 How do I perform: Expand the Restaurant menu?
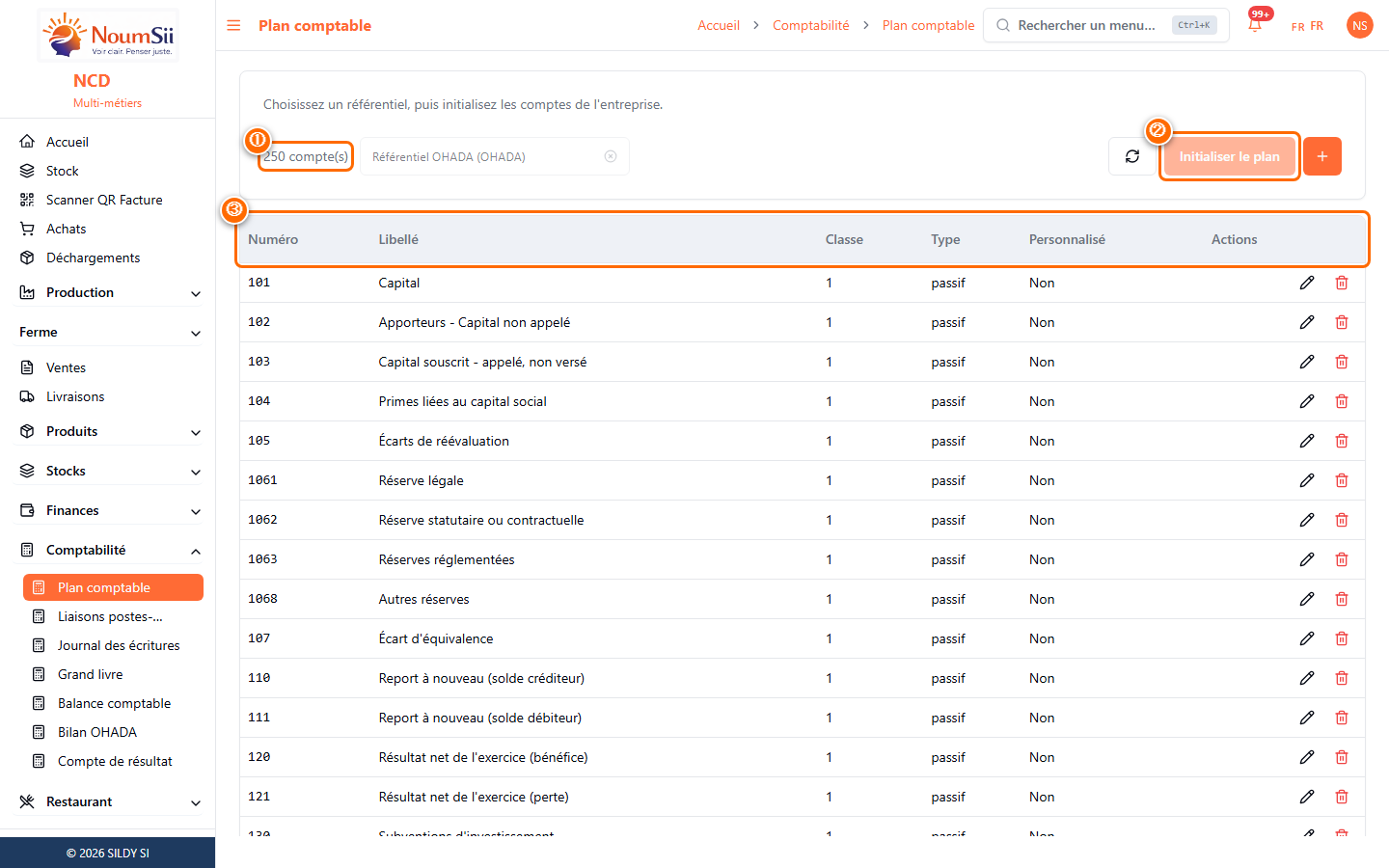click(x=110, y=801)
